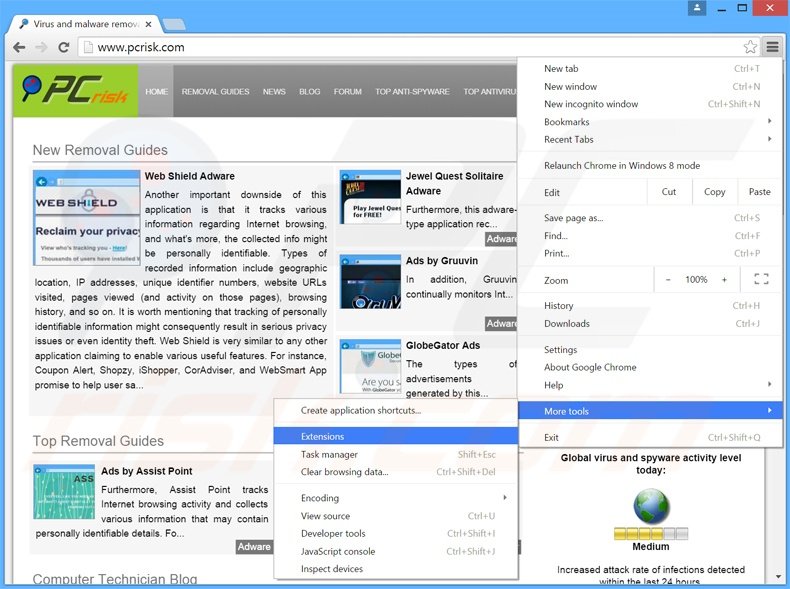Select Save page as… menu item
The image size is (790, 589).
tap(650, 218)
